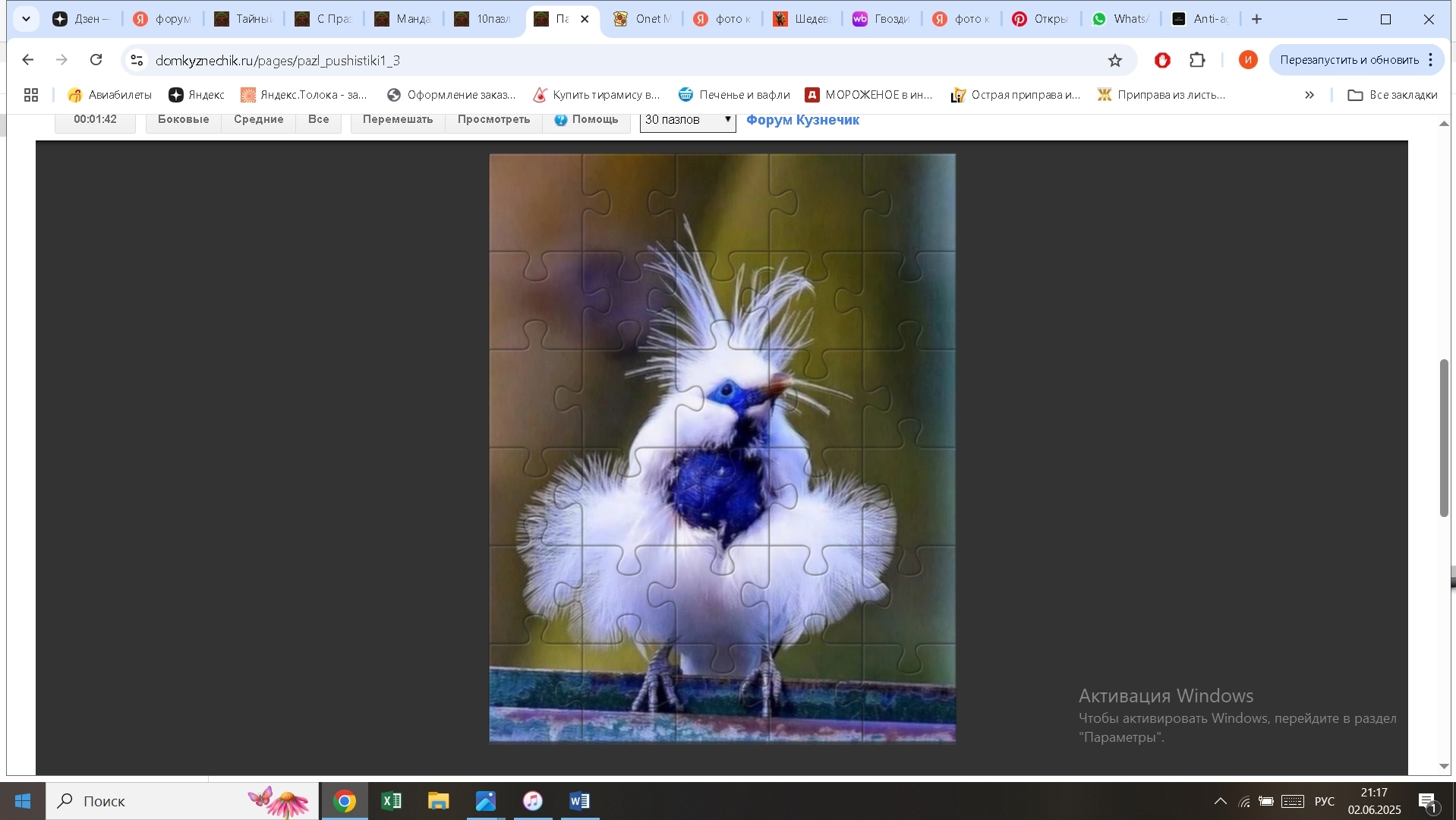Switch to the 'Манда' tab
Image resolution: width=1456 pixels, height=820 pixels.
tap(403, 19)
